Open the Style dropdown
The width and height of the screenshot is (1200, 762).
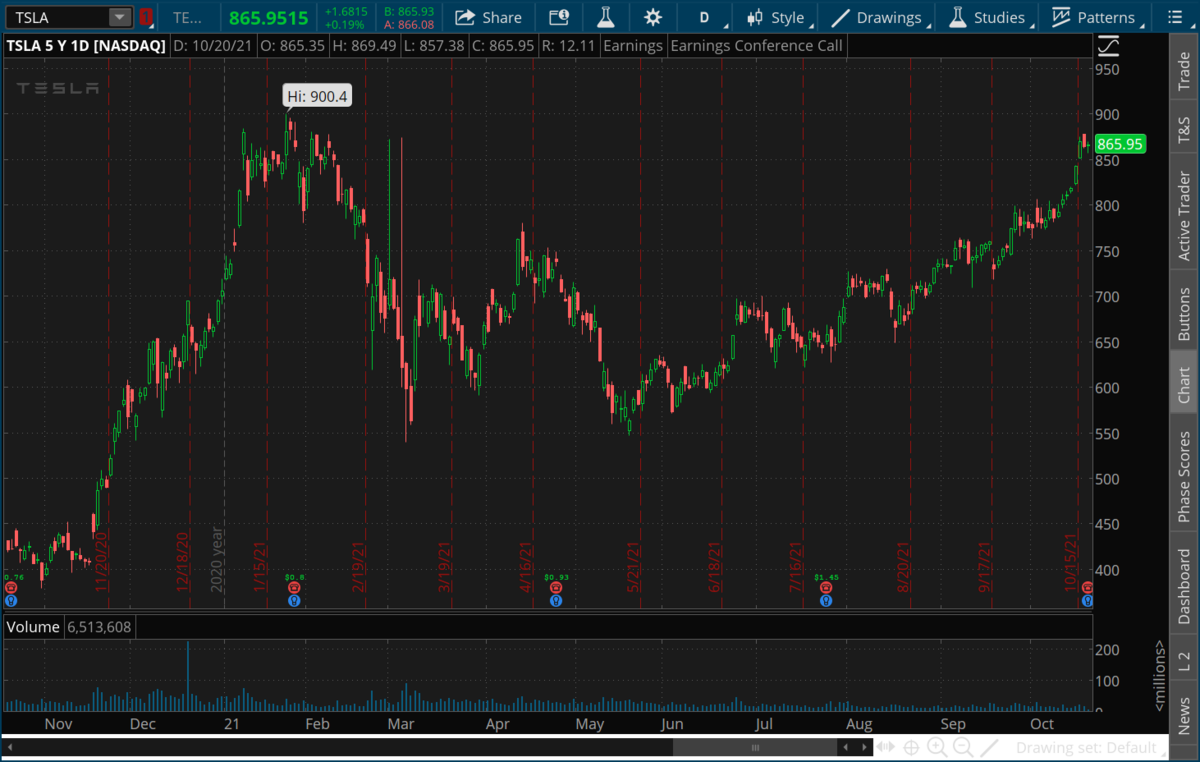click(x=779, y=17)
